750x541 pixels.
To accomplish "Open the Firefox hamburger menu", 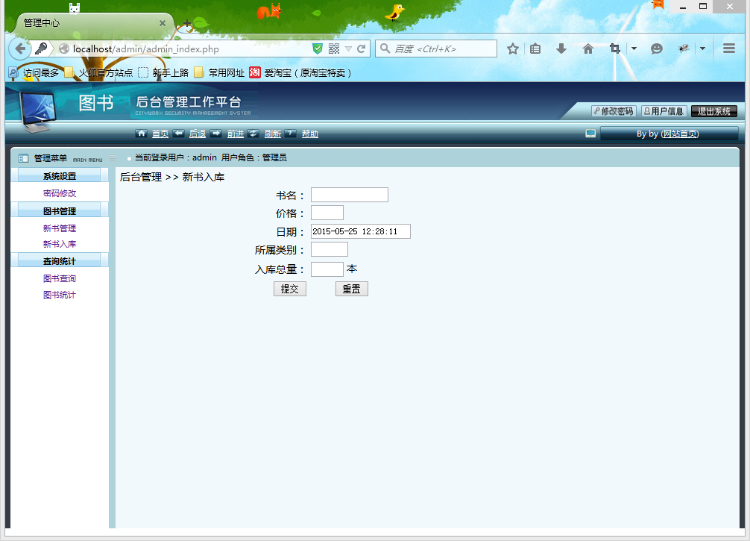I will point(728,48).
